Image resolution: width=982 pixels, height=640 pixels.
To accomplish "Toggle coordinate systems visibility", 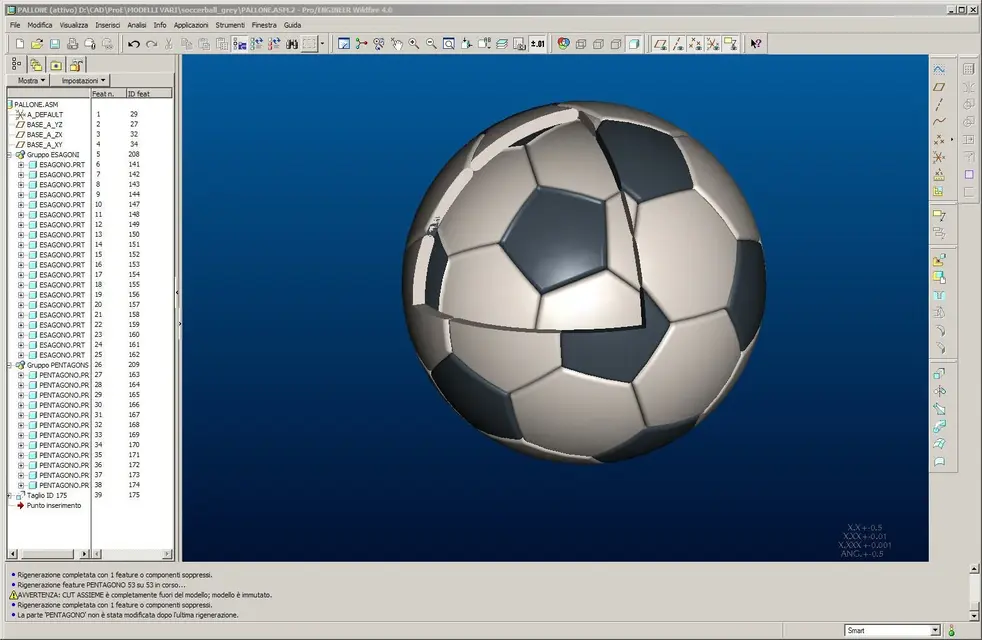I will point(713,44).
